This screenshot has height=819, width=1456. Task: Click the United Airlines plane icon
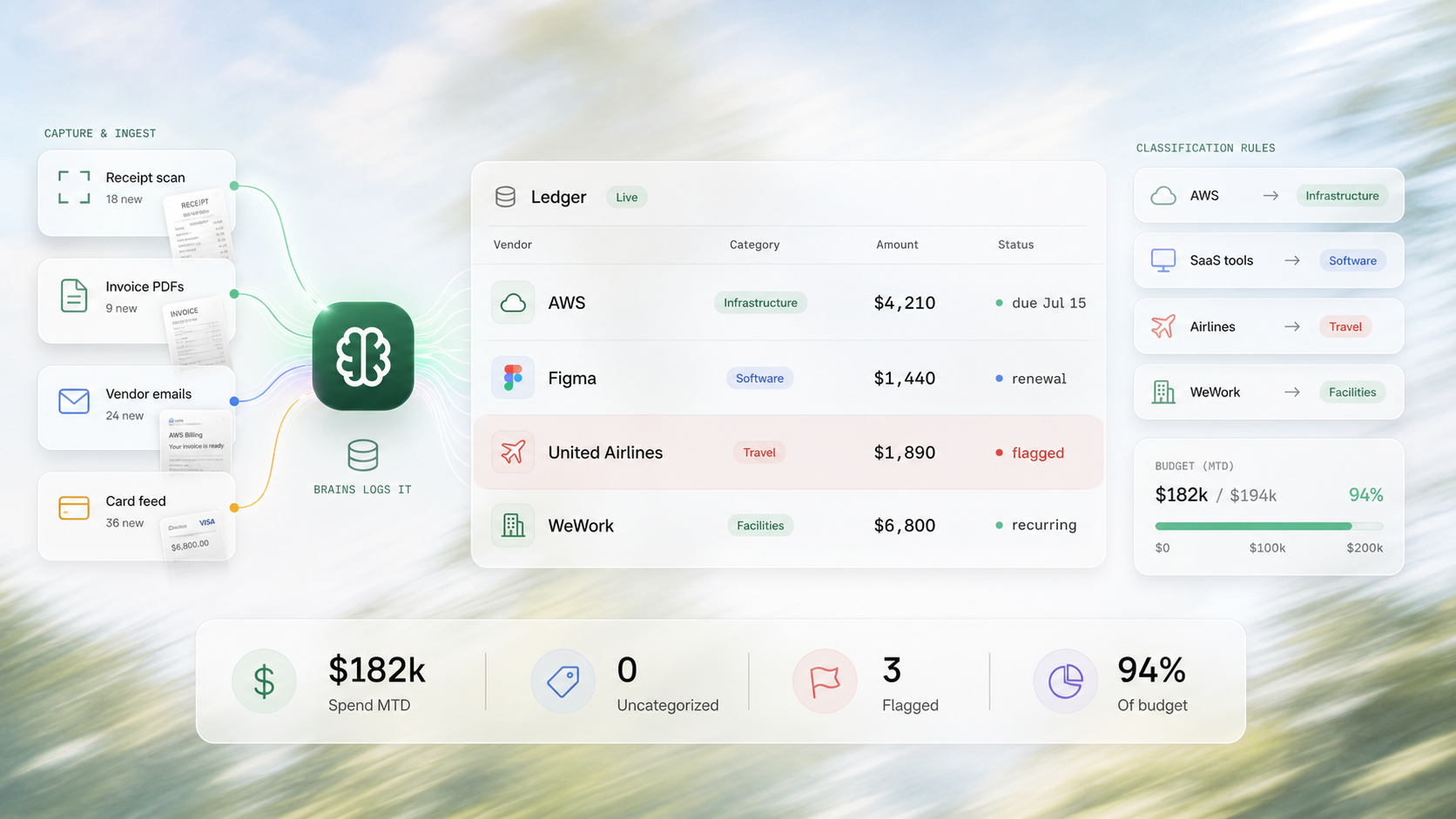pyautogui.click(x=513, y=453)
